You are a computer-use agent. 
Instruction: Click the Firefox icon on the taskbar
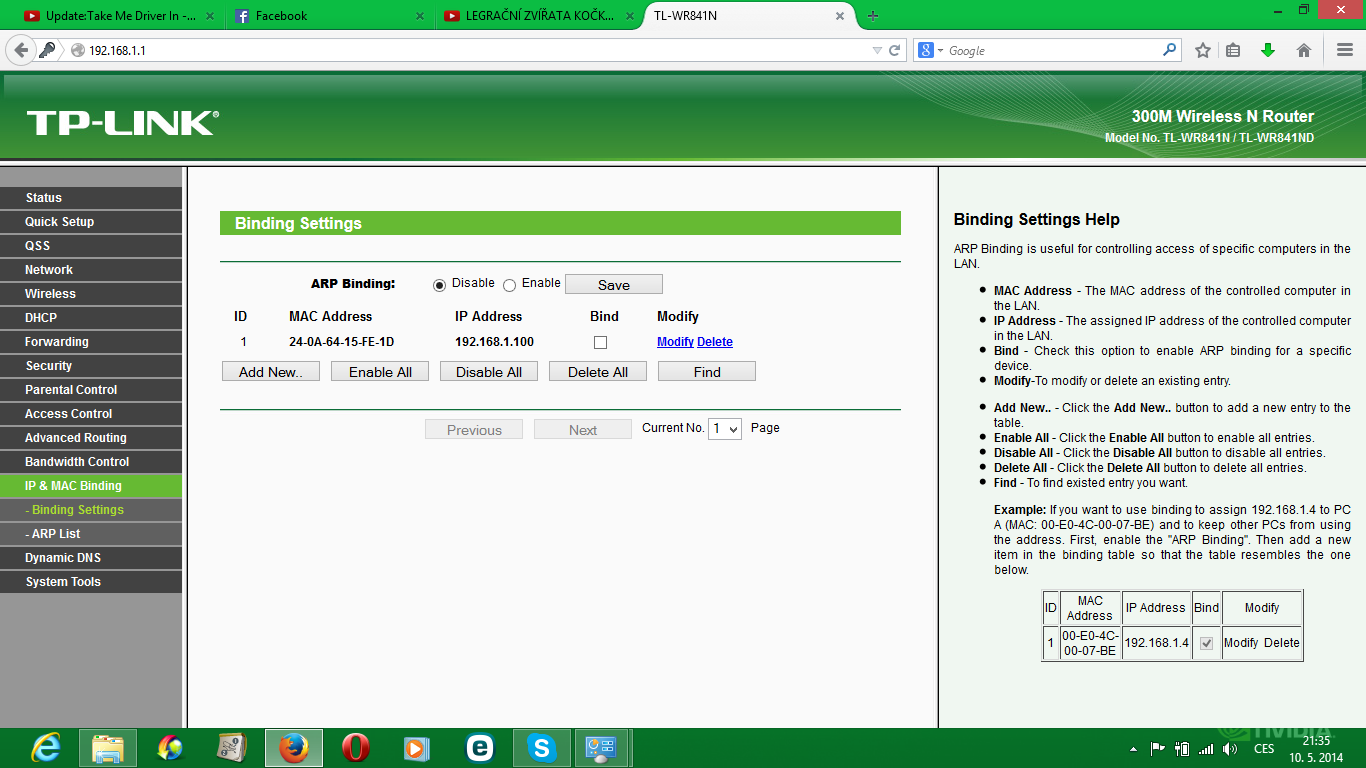click(294, 748)
